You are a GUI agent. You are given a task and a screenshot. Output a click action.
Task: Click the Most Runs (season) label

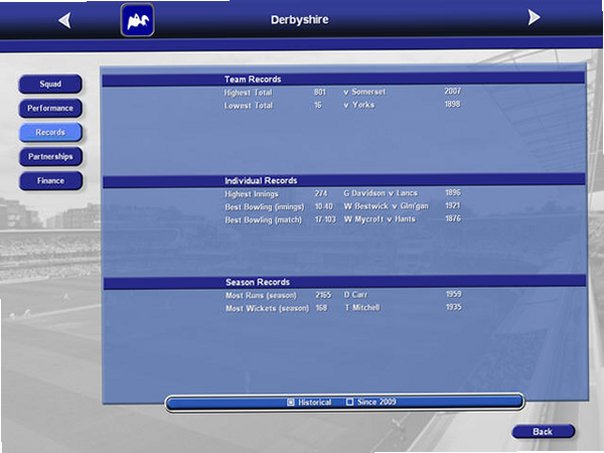point(261,296)
